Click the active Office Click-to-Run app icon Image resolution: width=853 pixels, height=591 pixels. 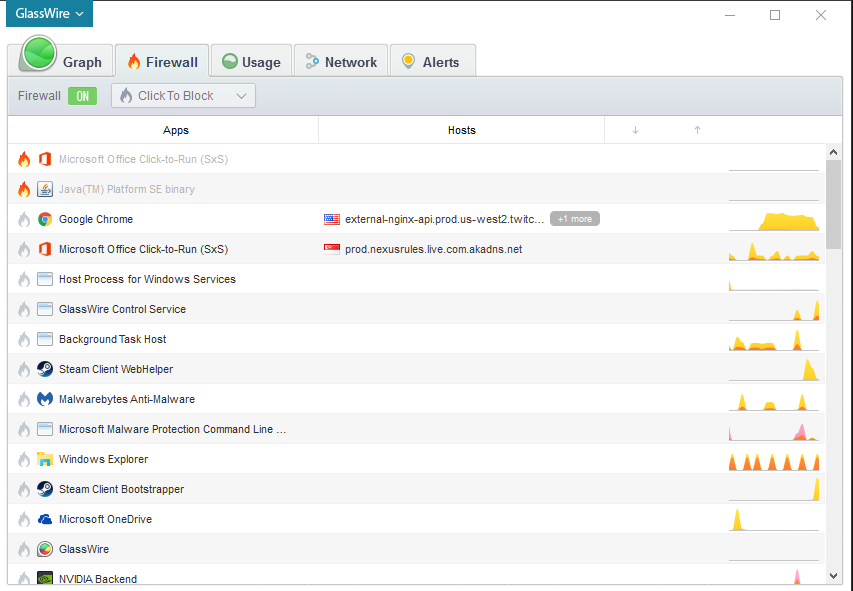coord(45,249)
